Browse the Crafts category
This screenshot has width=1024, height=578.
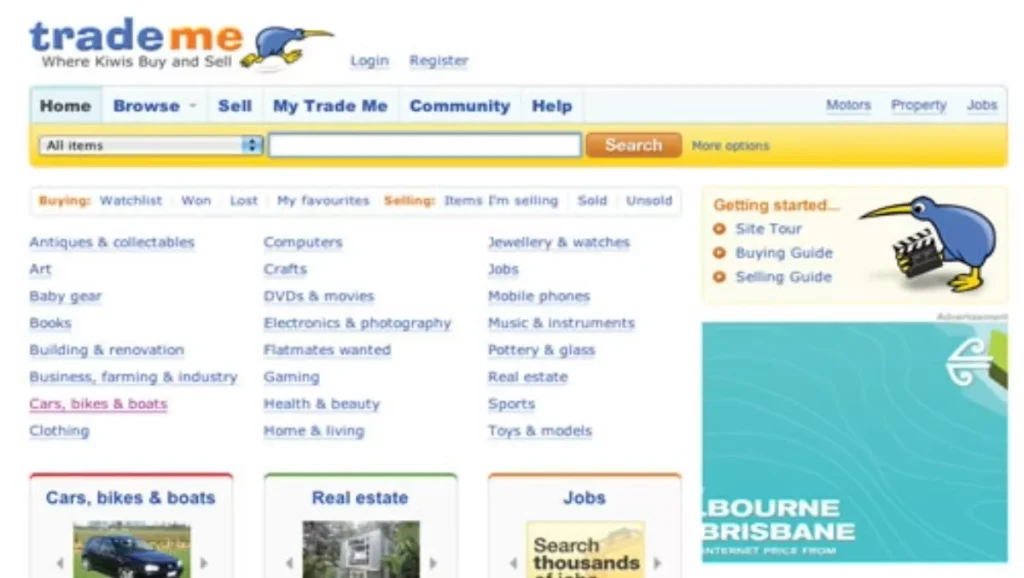click(285, 269)
